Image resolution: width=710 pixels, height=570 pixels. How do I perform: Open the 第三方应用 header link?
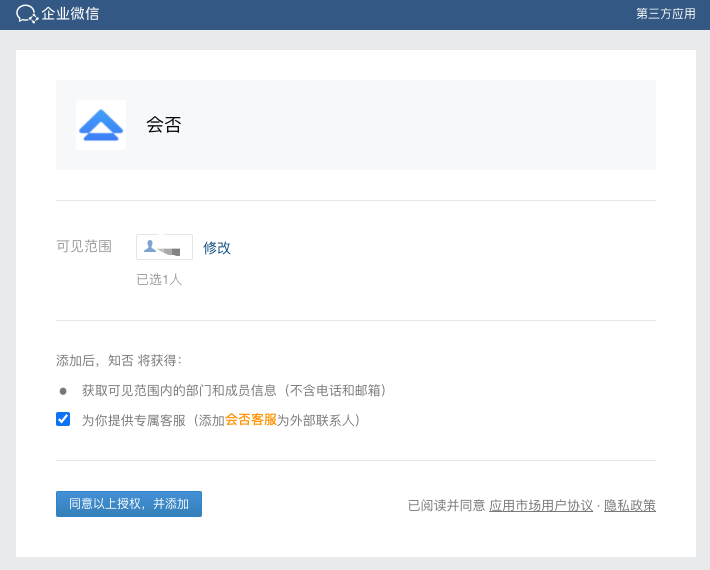pos(666,14)
